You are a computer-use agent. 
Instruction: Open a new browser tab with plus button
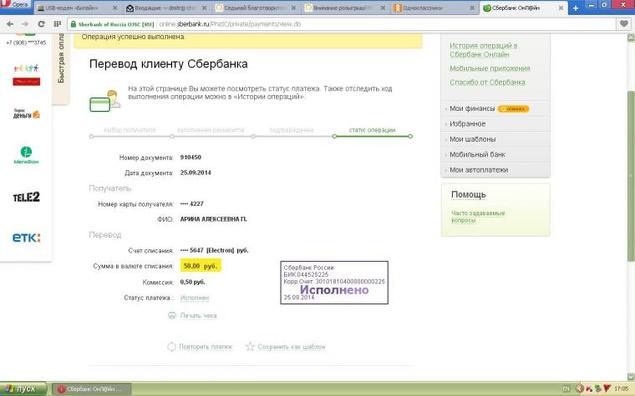(575, 8)
